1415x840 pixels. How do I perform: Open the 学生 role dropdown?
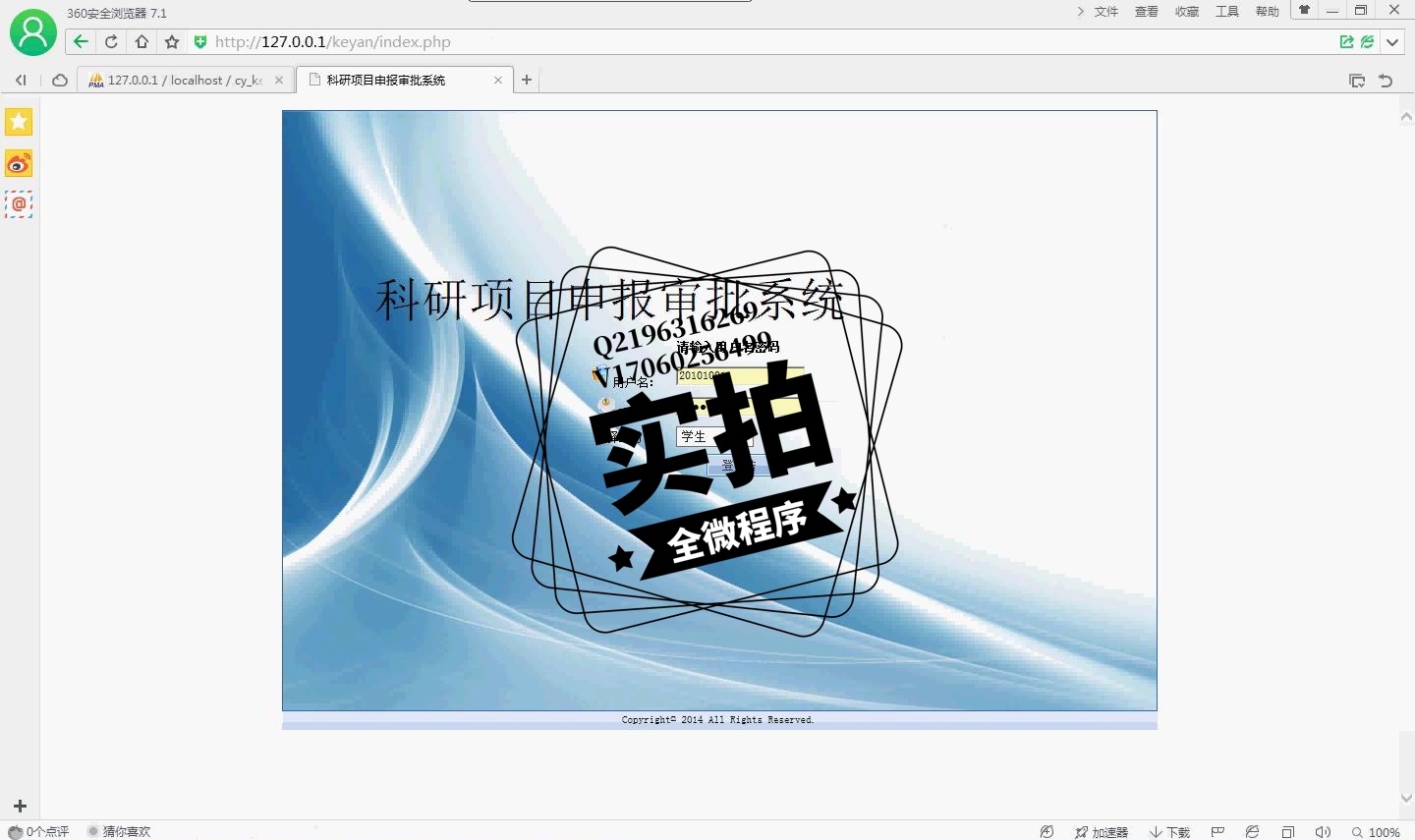[x=714, y=436]
